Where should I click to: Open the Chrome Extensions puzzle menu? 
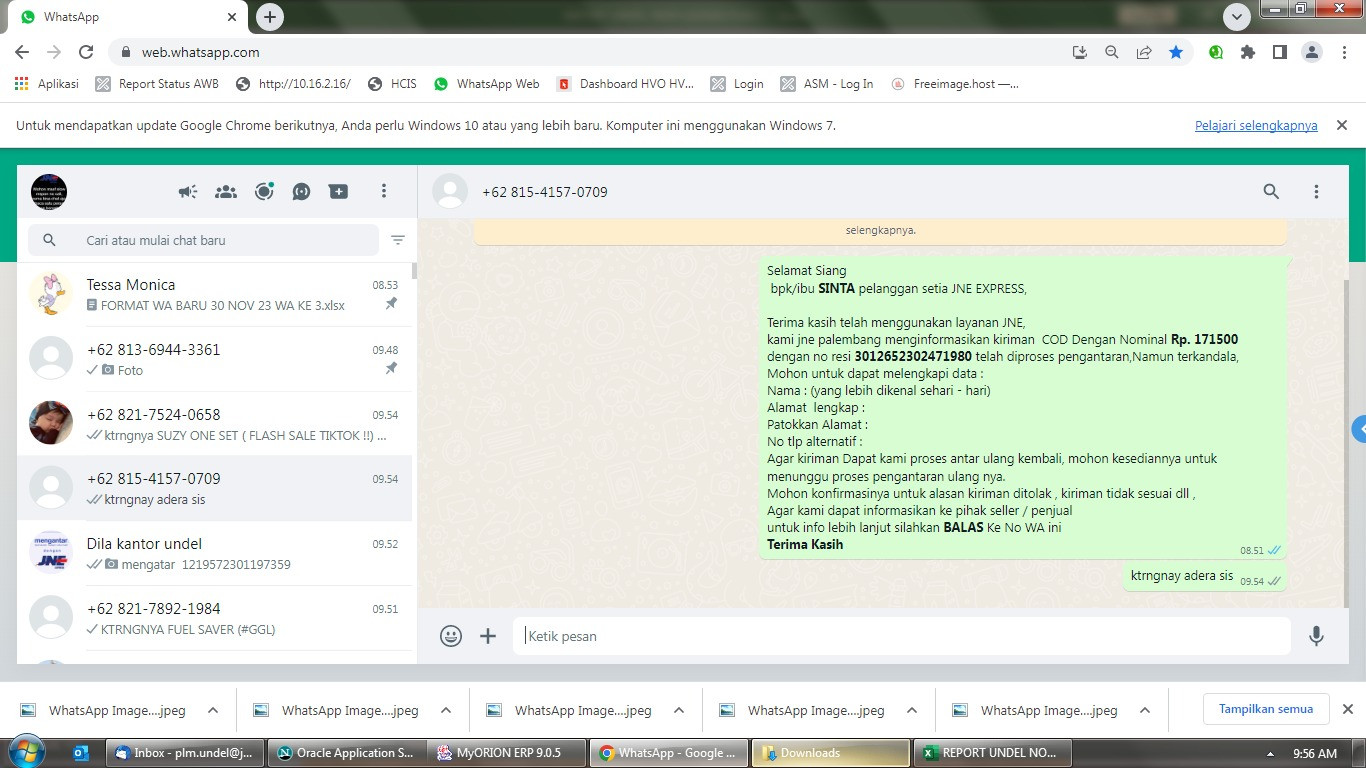(1248, 52)
